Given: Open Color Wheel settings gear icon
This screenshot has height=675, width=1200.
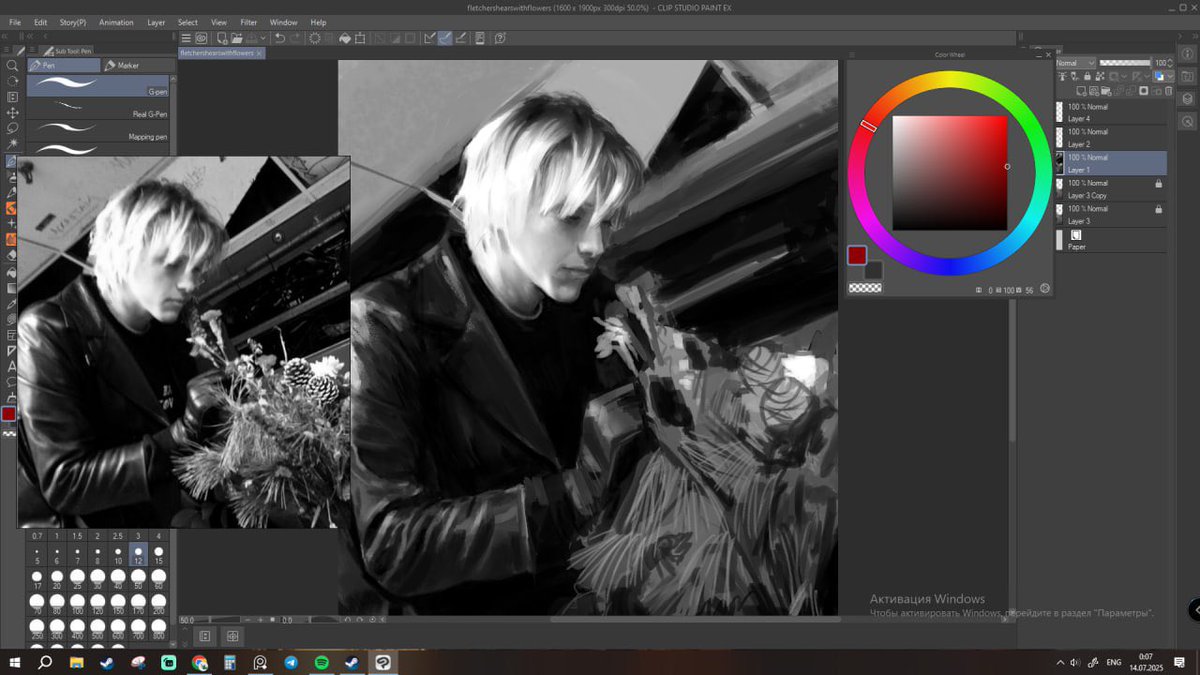Looking at the screenshot, I should click(x=1045, y=289).
